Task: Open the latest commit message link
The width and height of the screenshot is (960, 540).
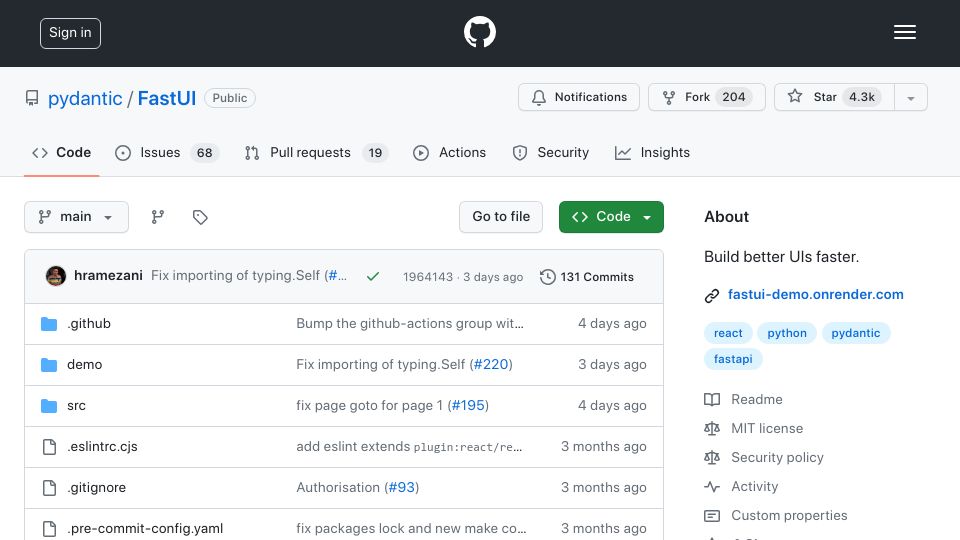Action: (249, 276)
